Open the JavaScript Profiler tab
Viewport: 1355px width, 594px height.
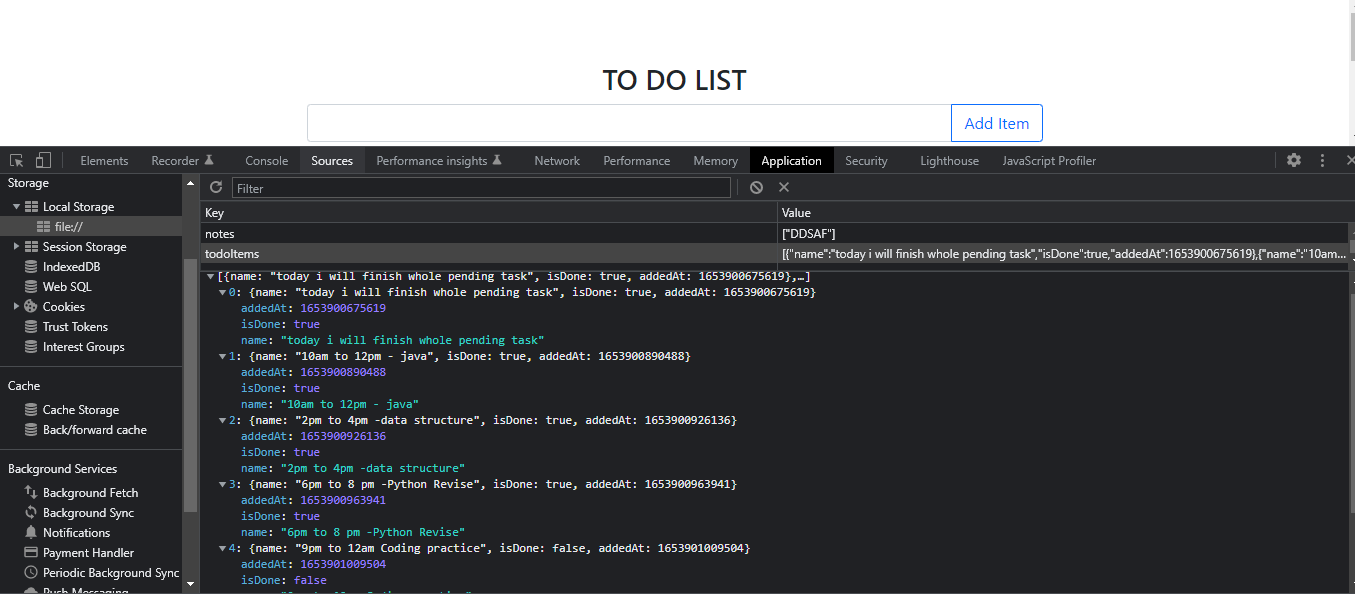click(1049, 160)
